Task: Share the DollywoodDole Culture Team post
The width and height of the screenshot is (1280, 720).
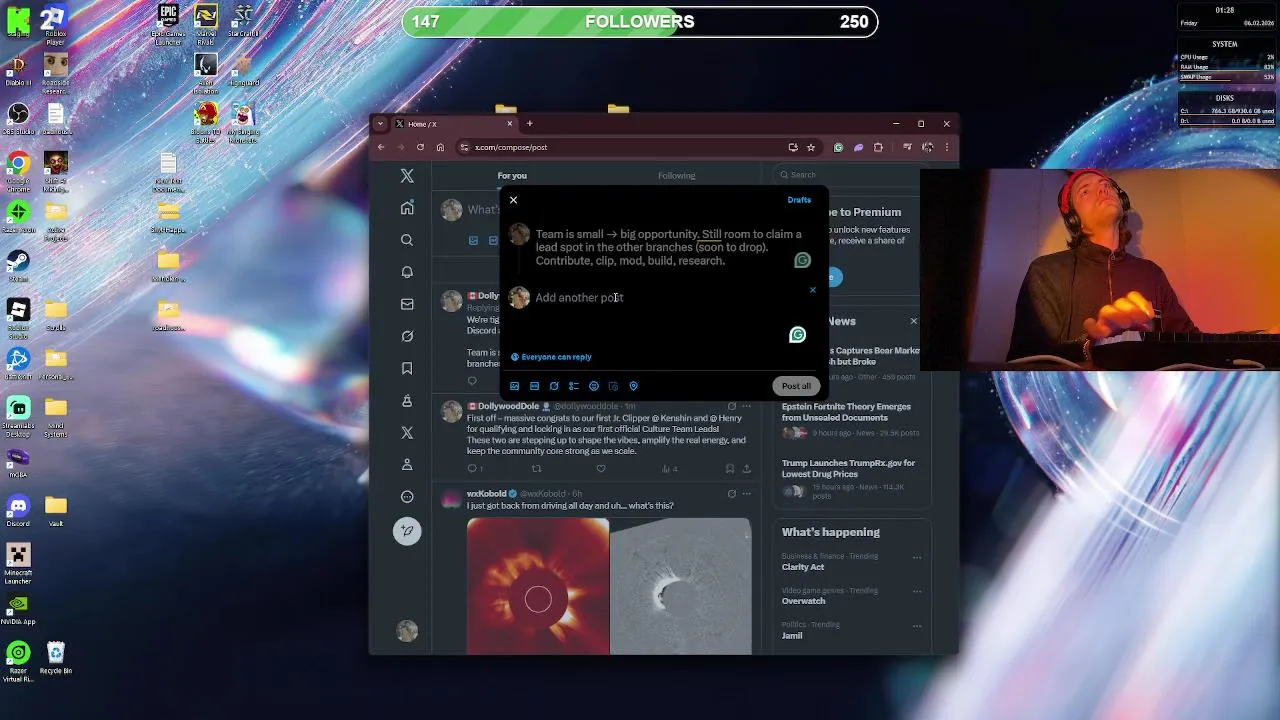Action: 746,468
